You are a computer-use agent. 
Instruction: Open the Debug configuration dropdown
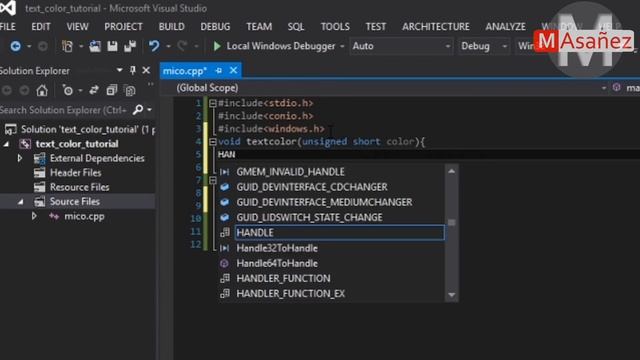[x=484, y=46]
